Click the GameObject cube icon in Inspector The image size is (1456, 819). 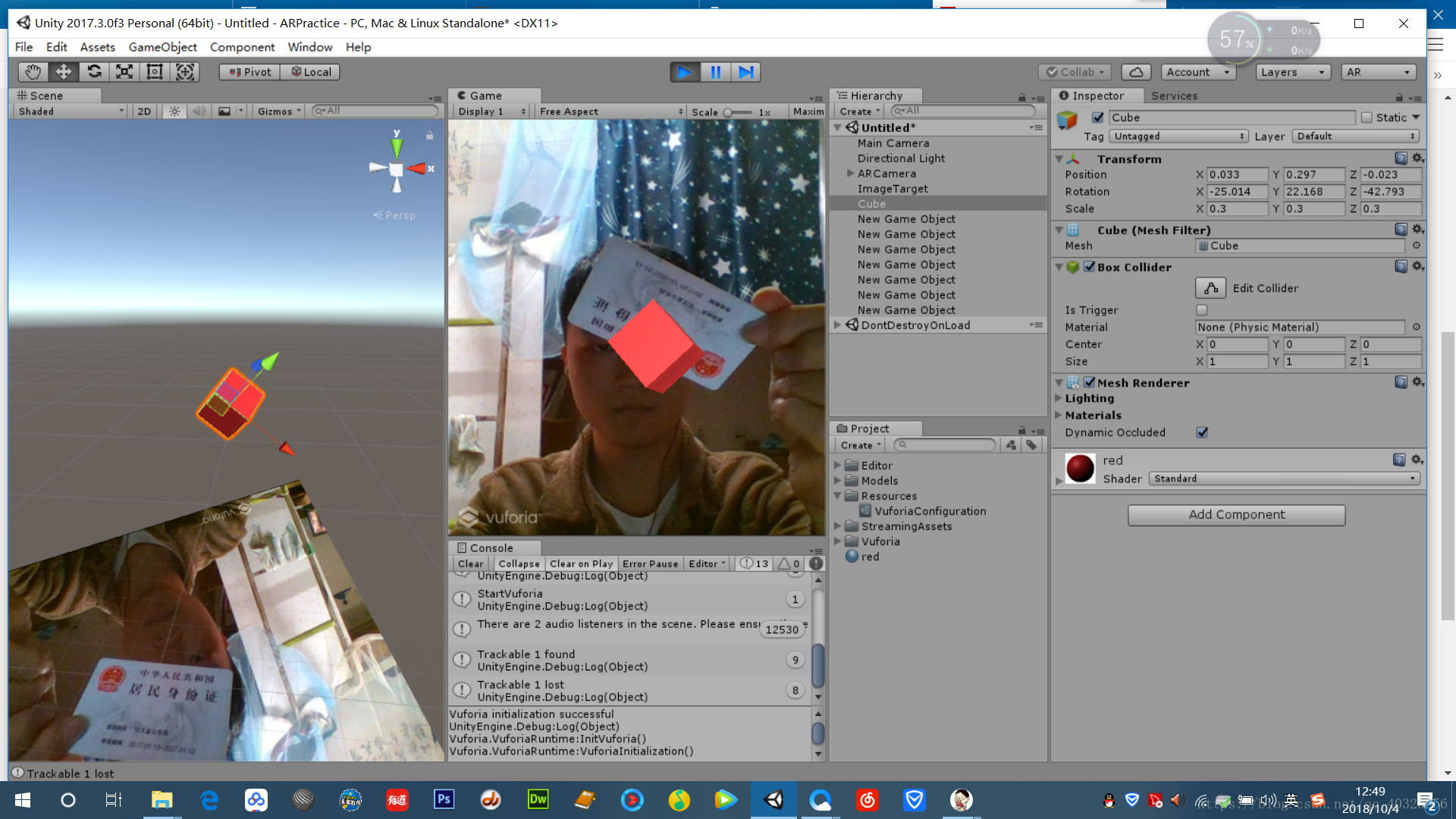[1068, 120]
